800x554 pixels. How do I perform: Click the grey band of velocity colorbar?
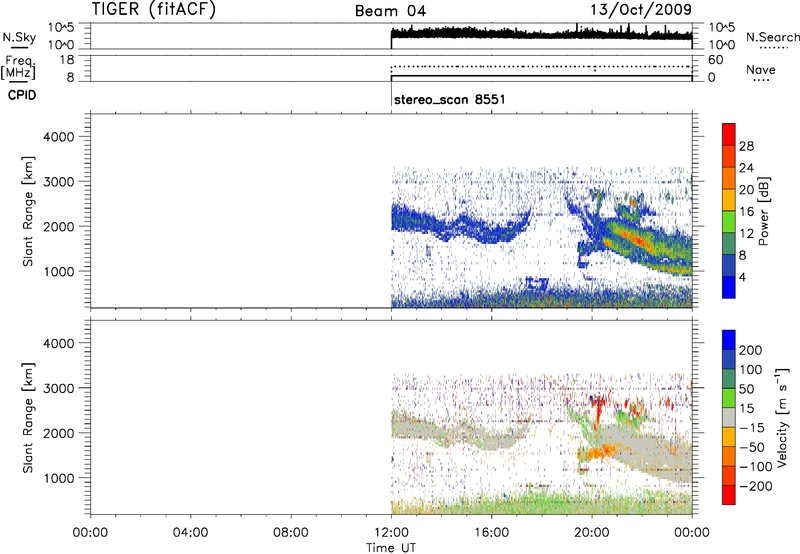click(x=729, y=418)
